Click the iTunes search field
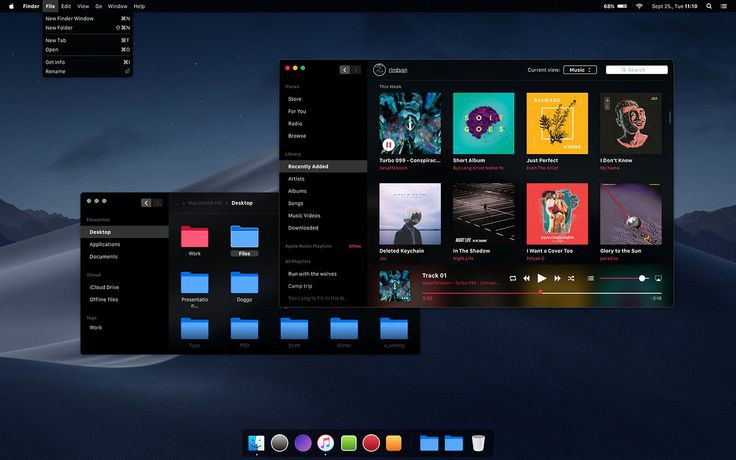 [x=636, y=69]
